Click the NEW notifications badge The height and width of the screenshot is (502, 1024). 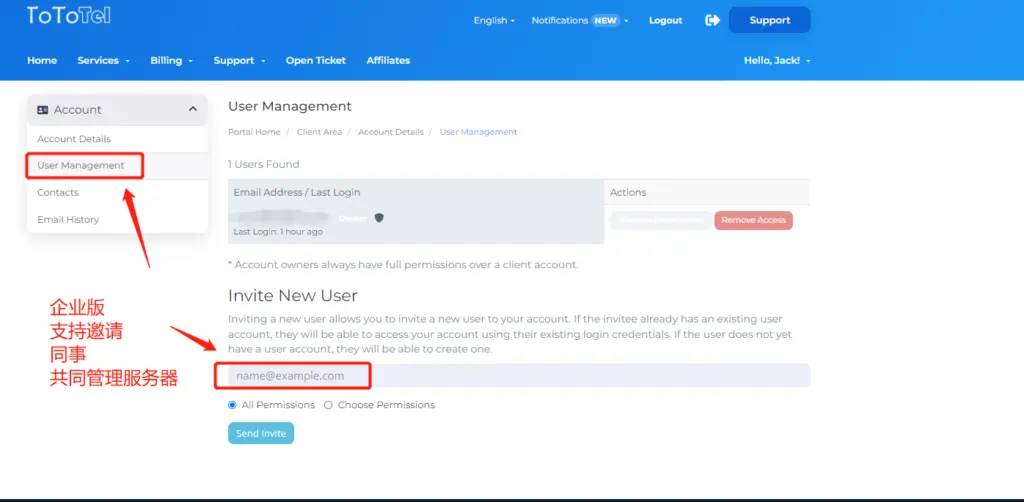click(x=605, y=20)
